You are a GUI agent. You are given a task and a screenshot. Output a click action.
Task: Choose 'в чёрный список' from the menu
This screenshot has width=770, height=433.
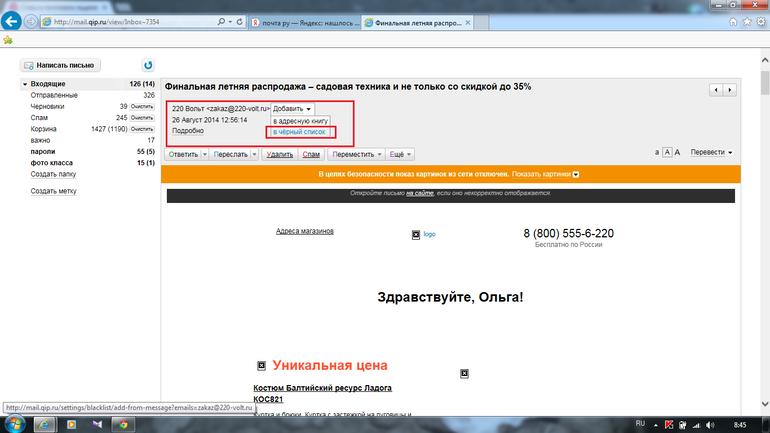pos(300,132)
